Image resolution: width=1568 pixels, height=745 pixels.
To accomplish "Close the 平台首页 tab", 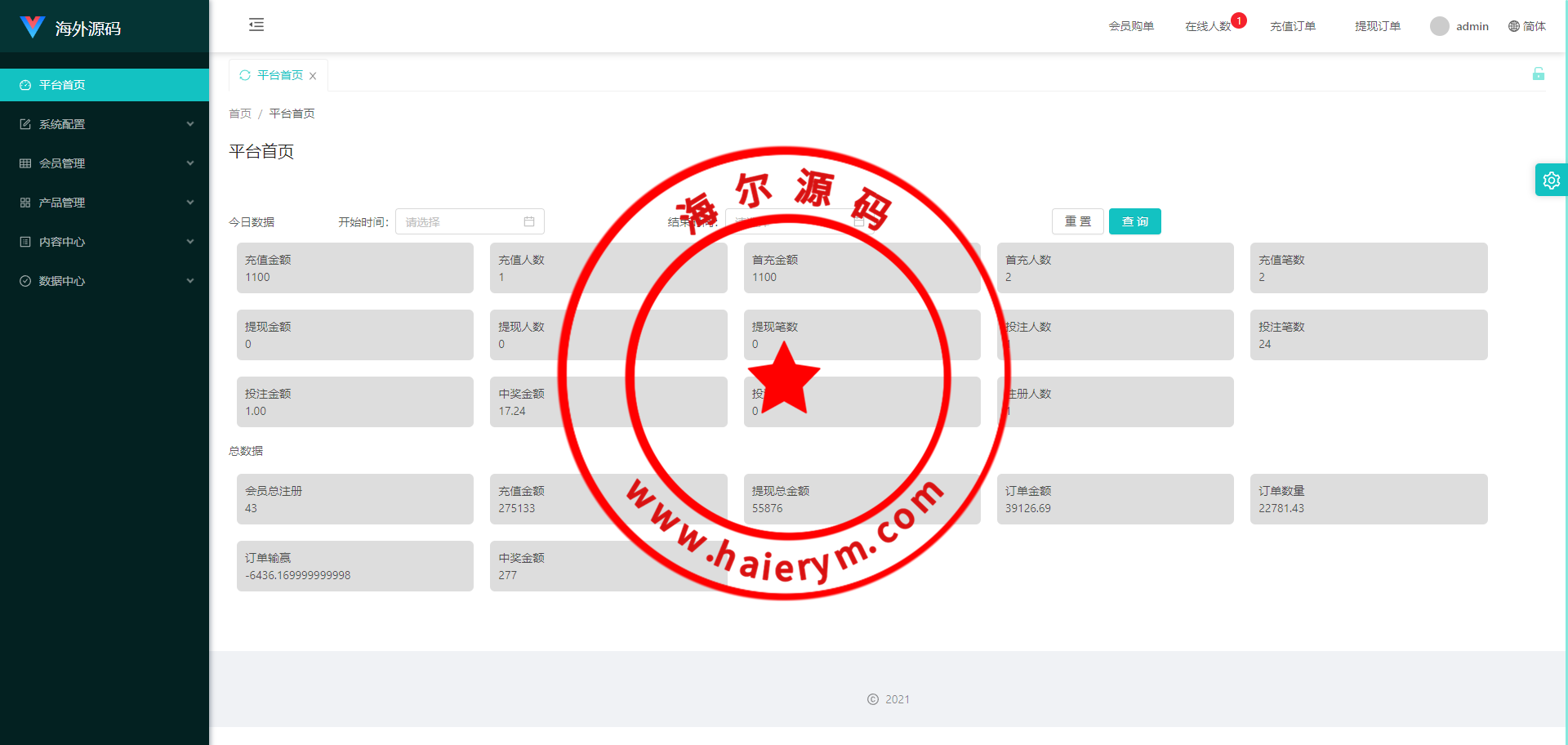I will click(x=313, y=76).
